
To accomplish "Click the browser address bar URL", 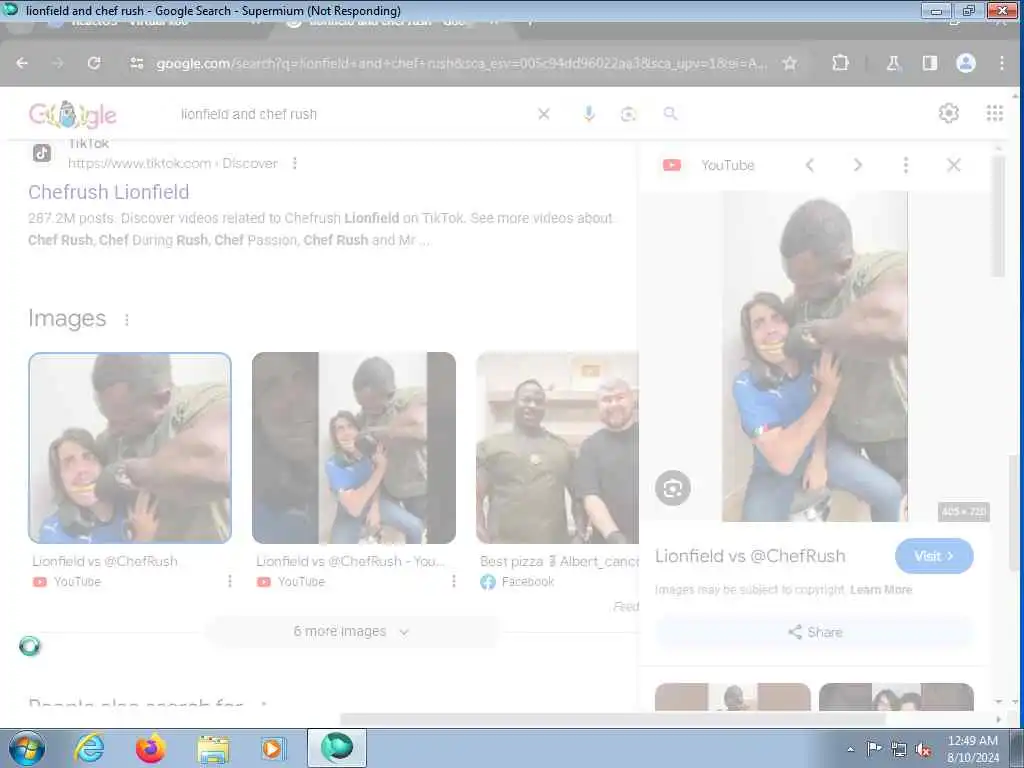I will click(462, 63).
